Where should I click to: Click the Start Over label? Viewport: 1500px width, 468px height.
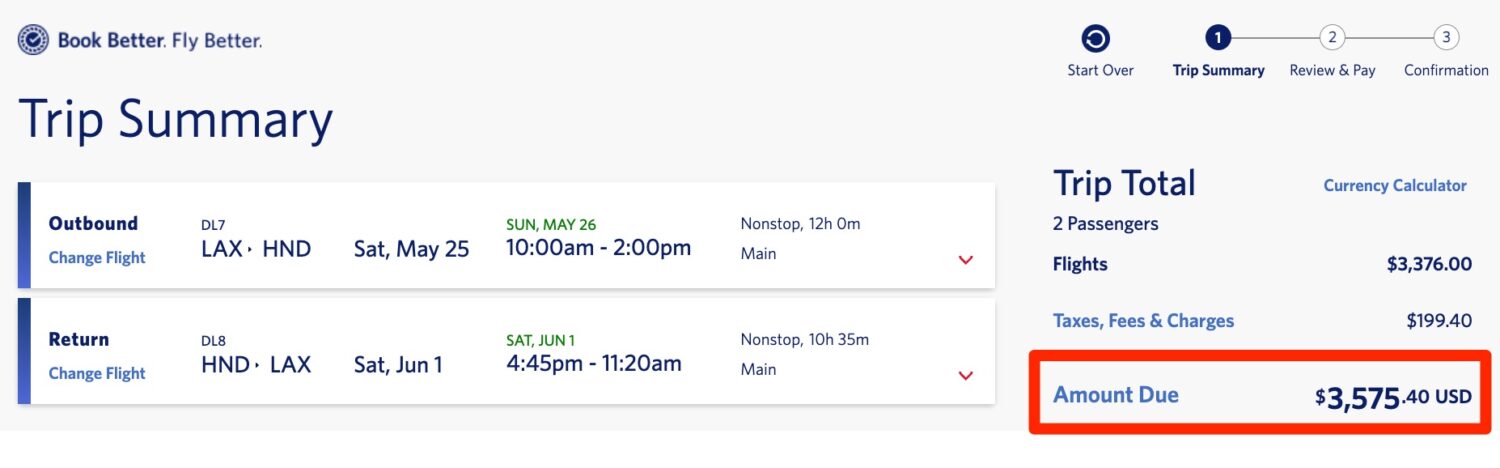coord(1100,71)
